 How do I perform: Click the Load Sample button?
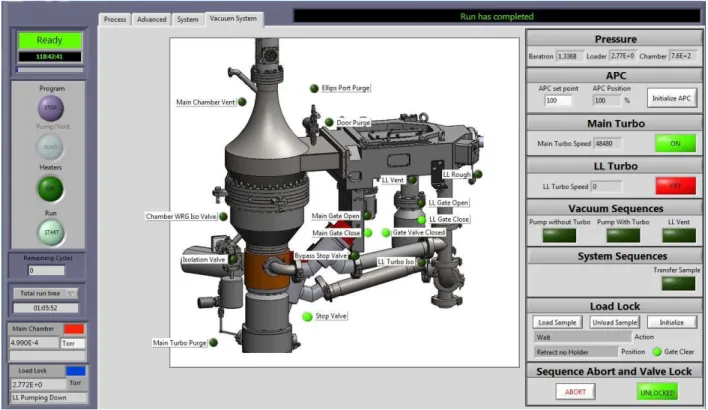pos(557,322)
